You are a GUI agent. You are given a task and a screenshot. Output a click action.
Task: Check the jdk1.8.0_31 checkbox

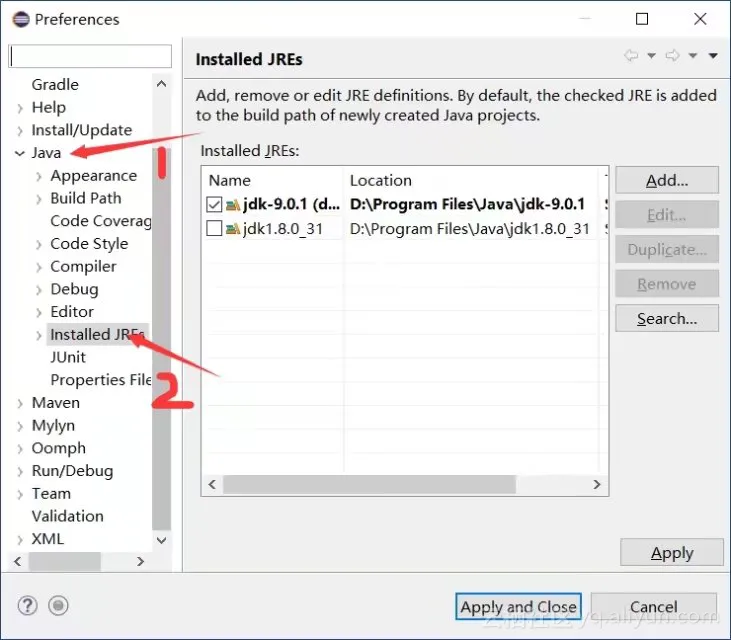[x=214, y=228]
